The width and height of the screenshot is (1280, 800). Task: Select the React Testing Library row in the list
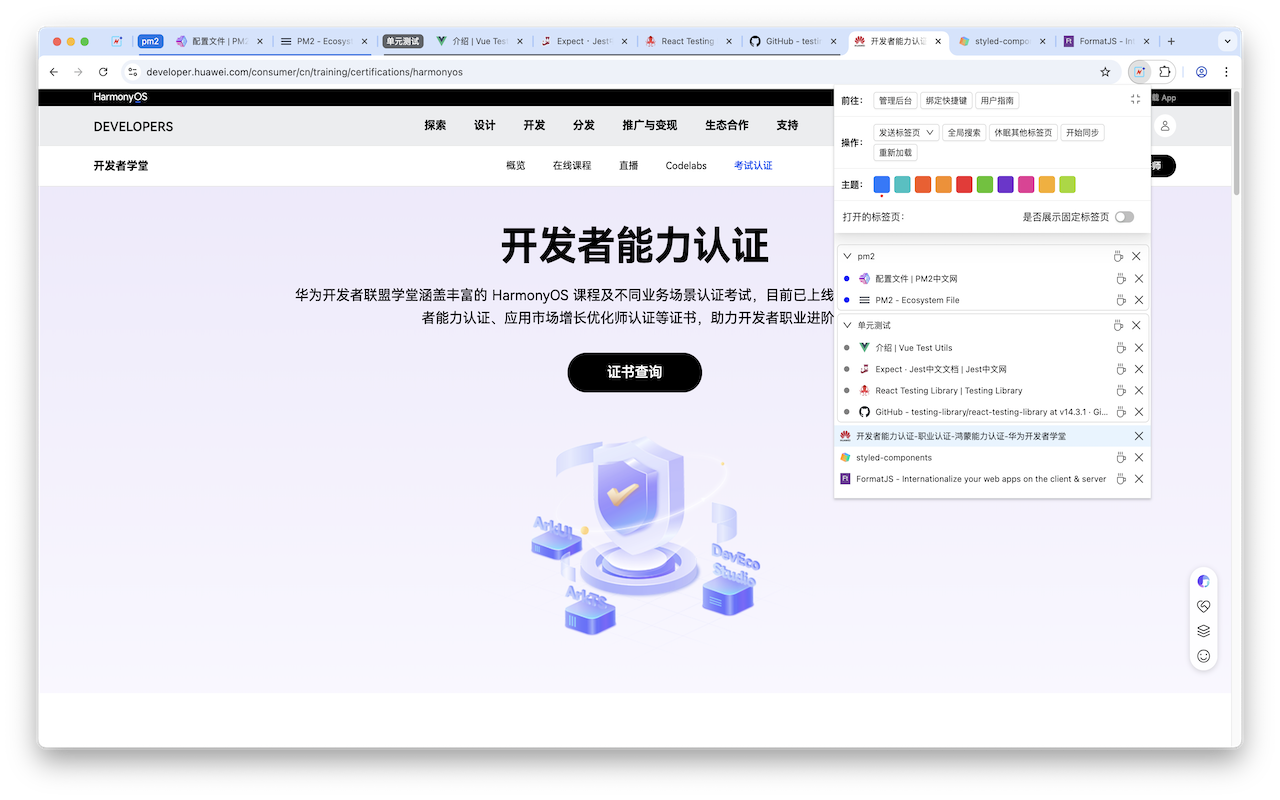992,391
